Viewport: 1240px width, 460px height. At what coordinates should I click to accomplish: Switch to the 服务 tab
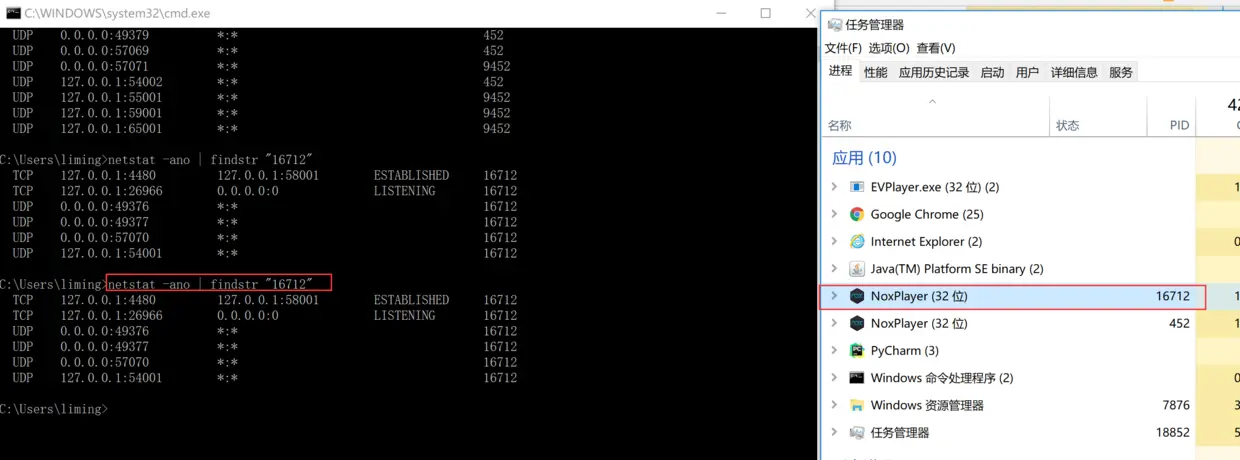tap(1121, 72)
